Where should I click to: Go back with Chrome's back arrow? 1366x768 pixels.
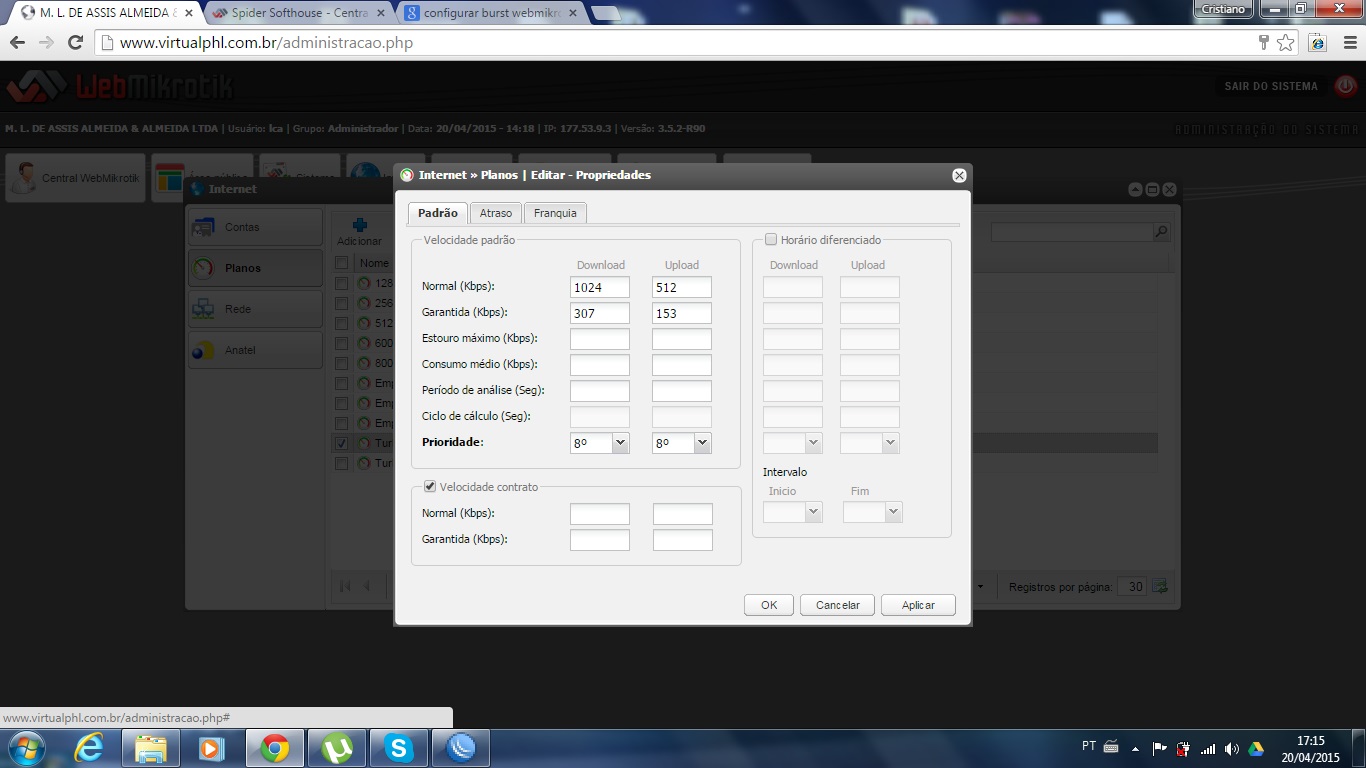[x=17, y=43]
